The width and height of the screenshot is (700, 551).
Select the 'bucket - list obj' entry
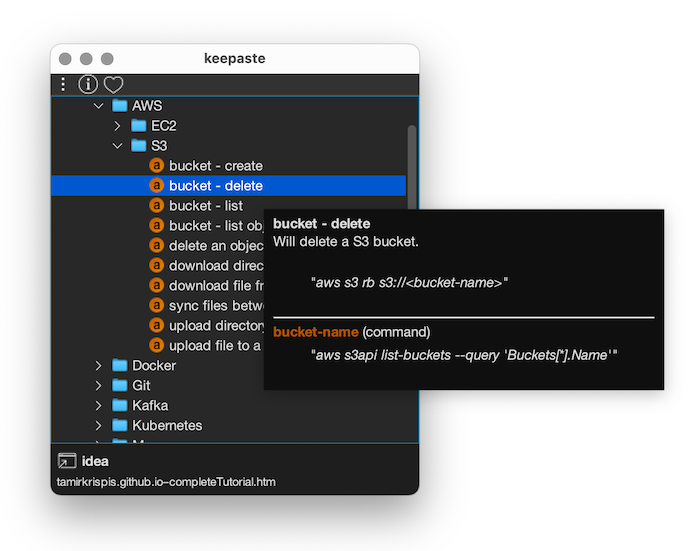217,226
